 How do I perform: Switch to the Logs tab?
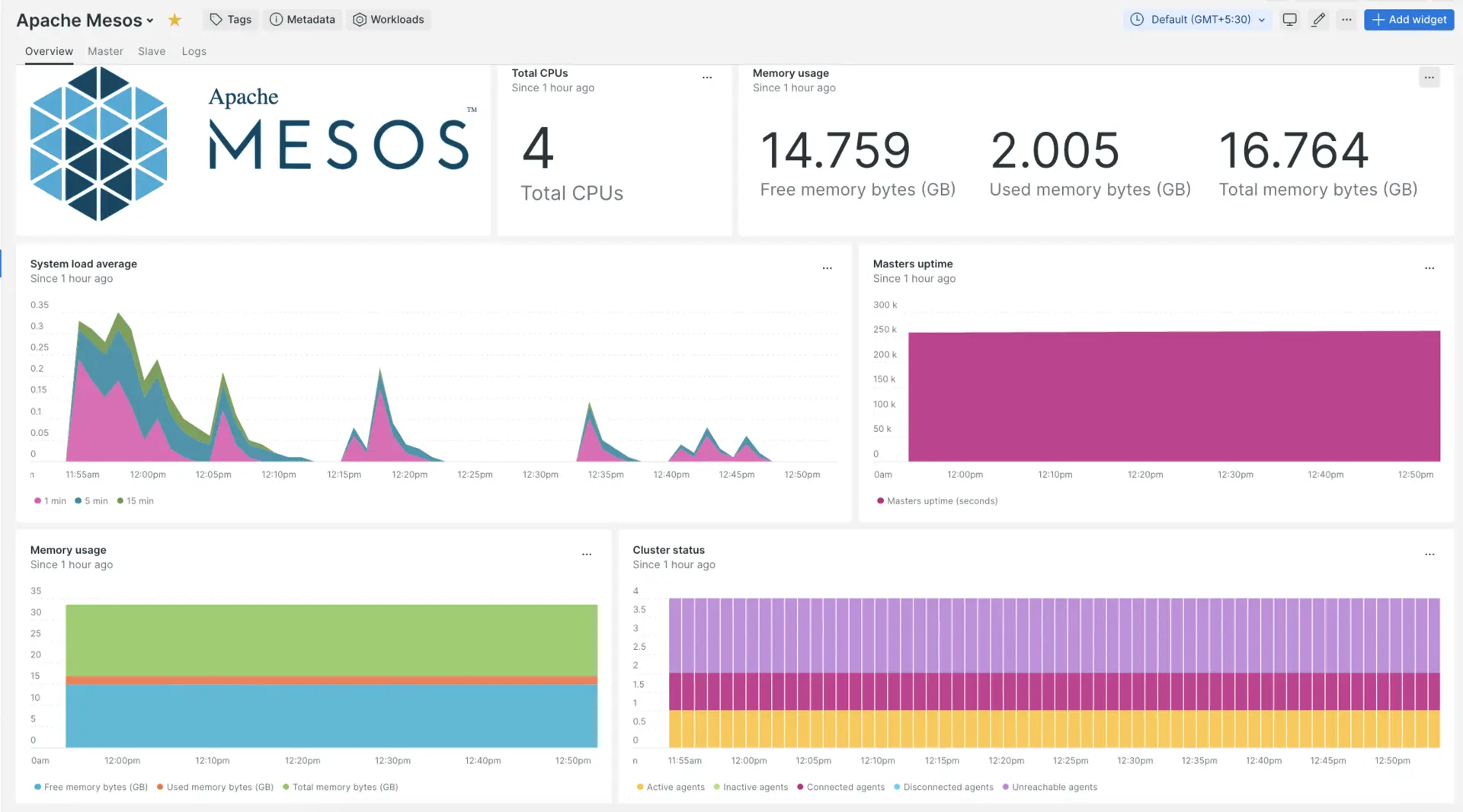click(194, 52)
